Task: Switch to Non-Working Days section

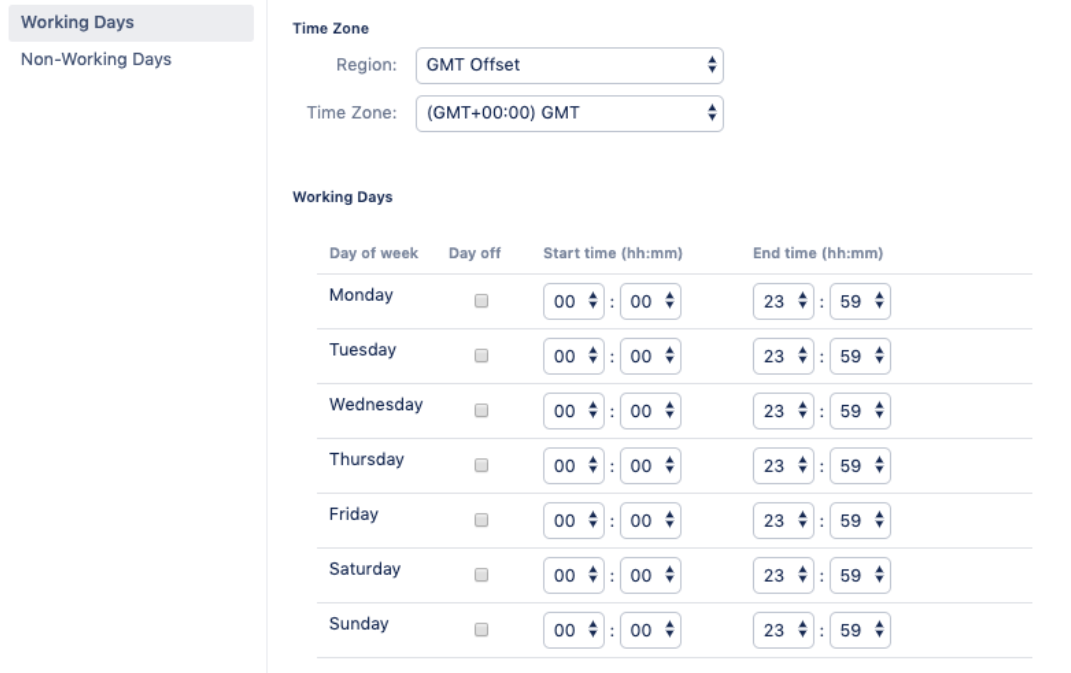Action: pos(96,60)
